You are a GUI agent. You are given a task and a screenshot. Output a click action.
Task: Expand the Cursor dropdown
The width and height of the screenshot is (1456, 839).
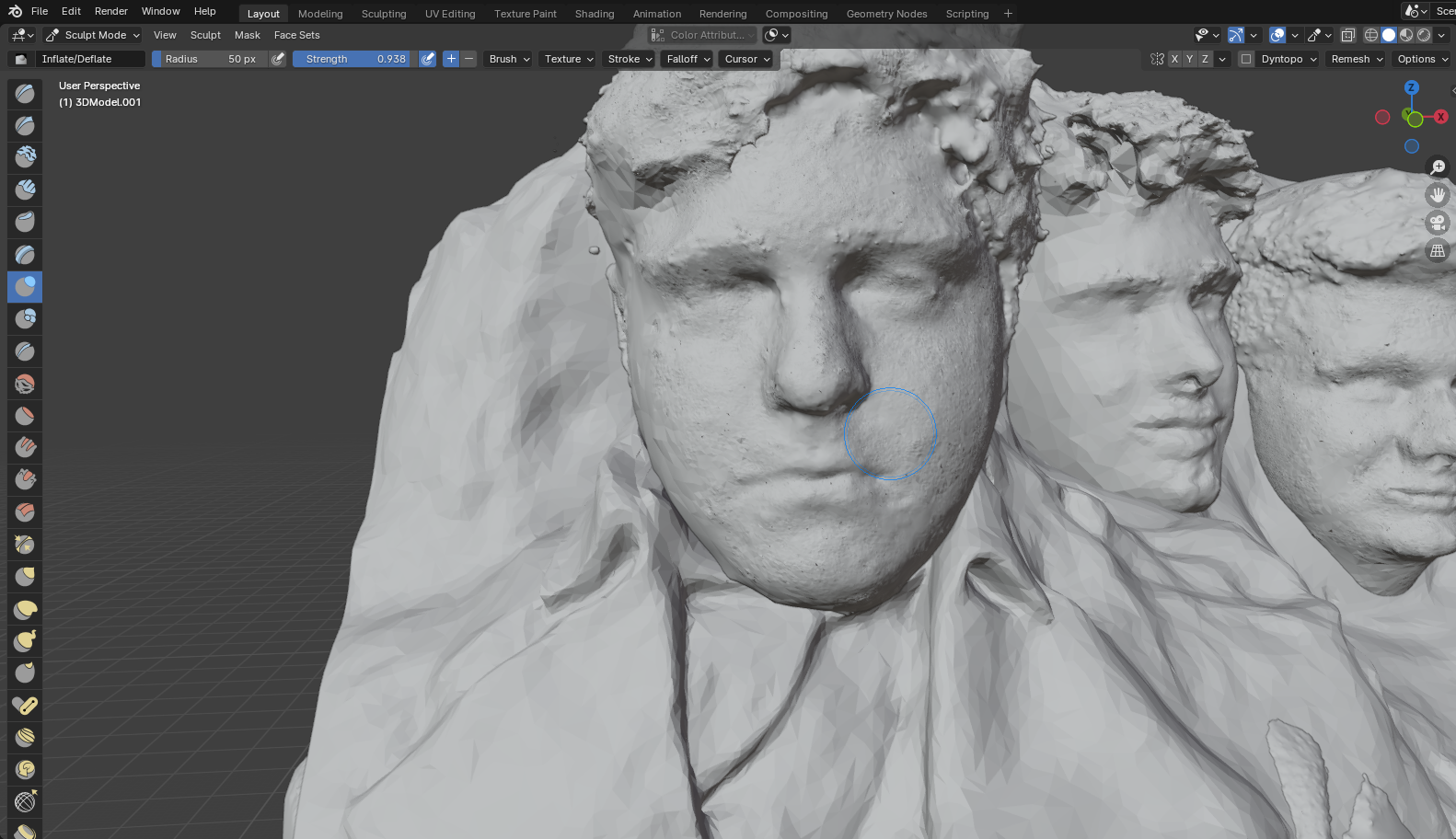(747, 59)
